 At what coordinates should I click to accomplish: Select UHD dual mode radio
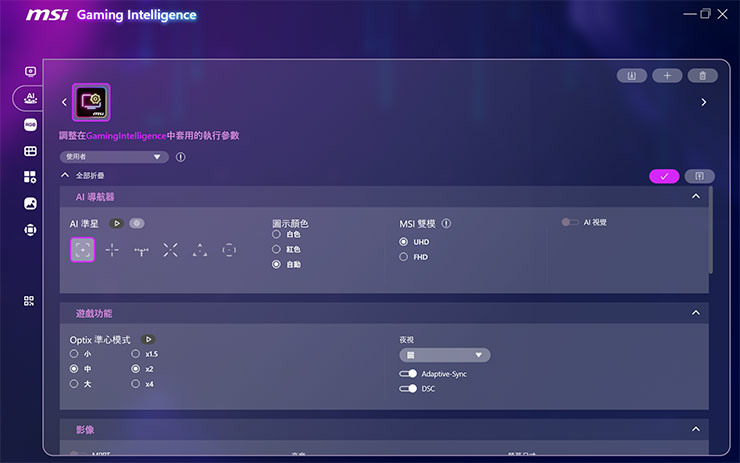[404, 242]
